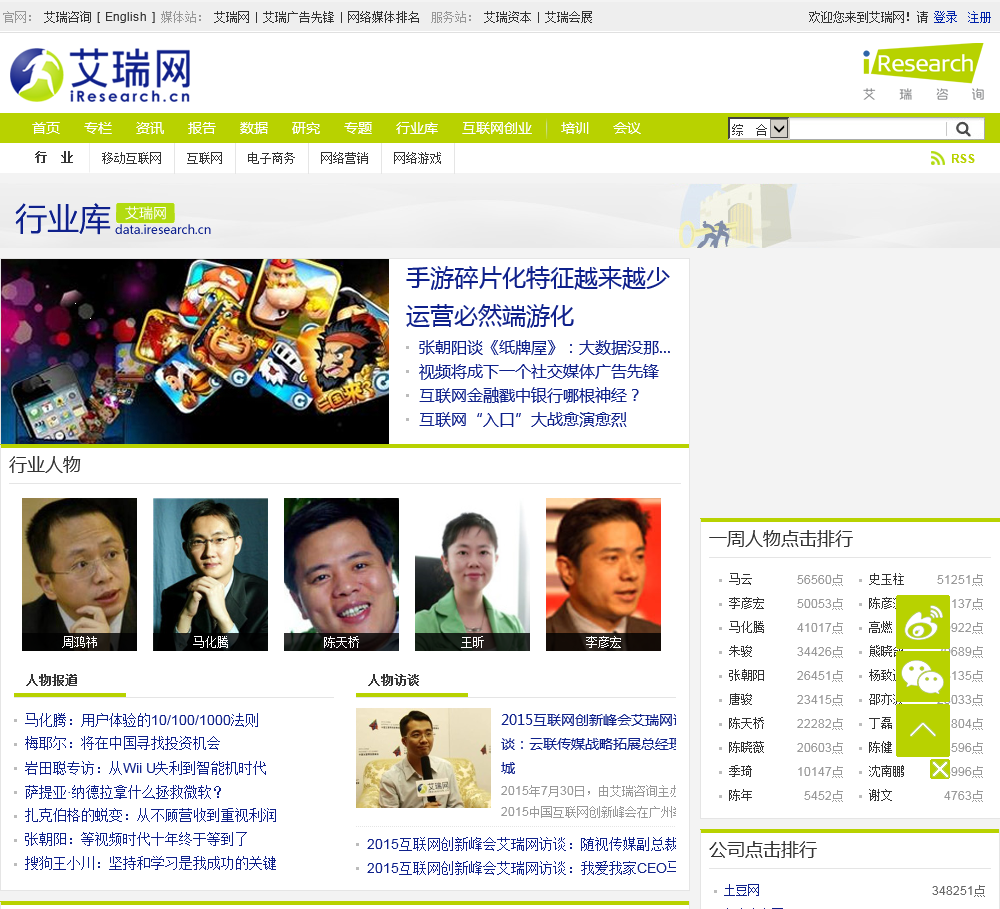Open the 艾瑞会展 top link
1000x909 pixels.
coord(568,17)
